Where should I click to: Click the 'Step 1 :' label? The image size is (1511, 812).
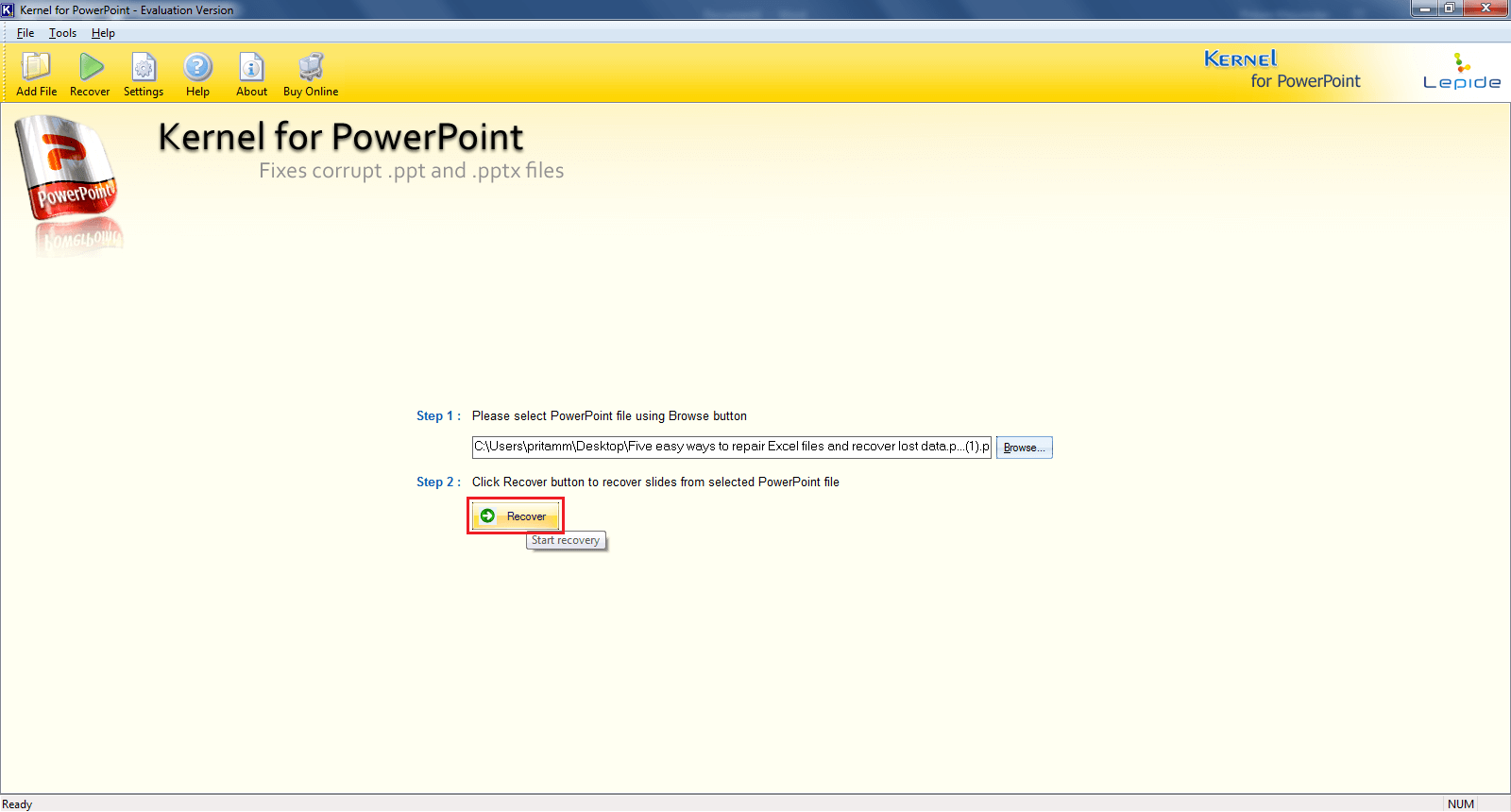[x=439, y=416]
